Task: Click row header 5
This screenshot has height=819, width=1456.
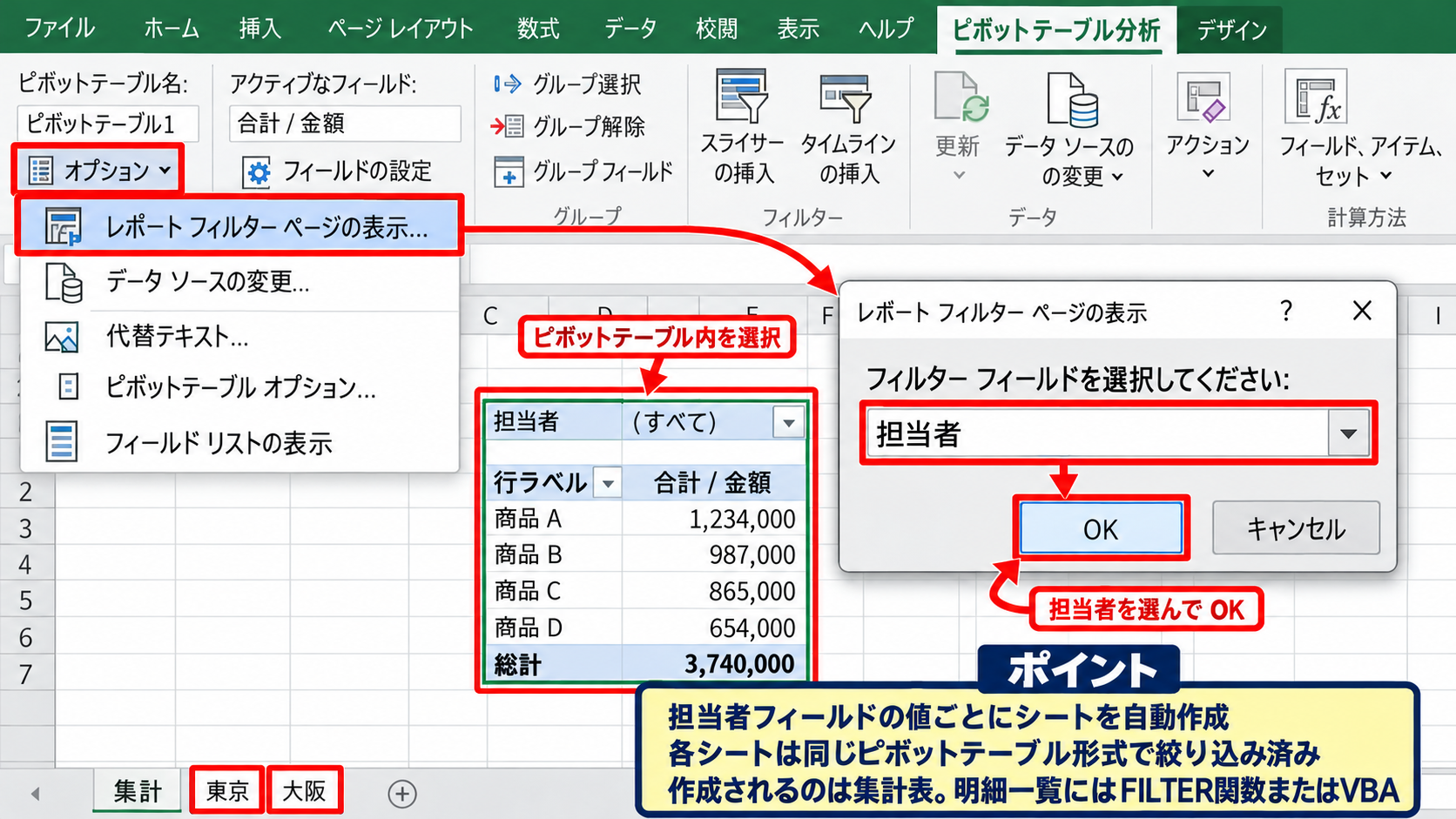Action: 26,601
